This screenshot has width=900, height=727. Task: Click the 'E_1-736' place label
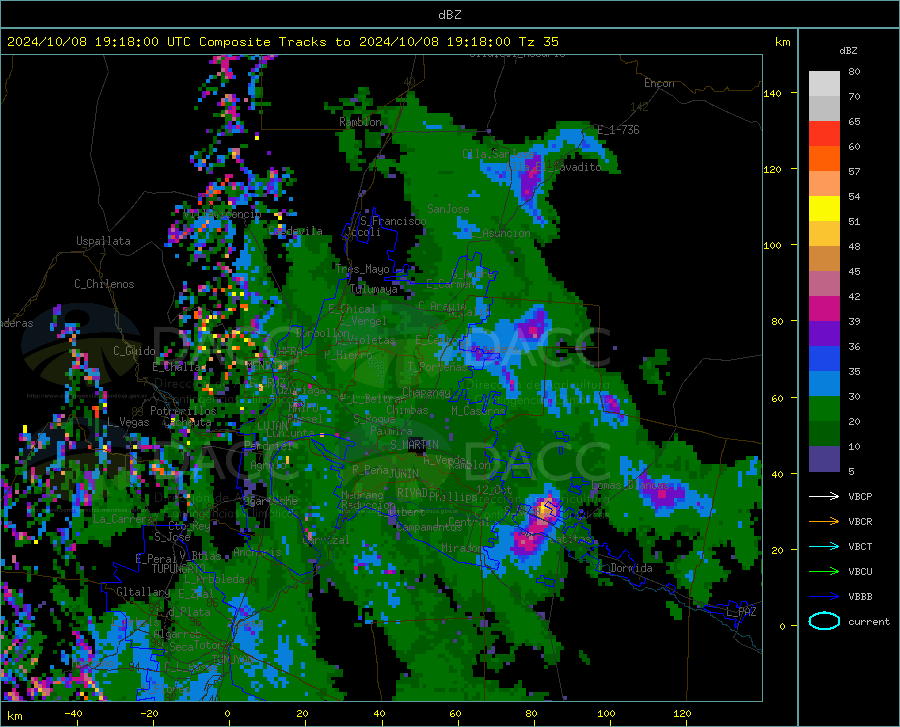(618, 130)
